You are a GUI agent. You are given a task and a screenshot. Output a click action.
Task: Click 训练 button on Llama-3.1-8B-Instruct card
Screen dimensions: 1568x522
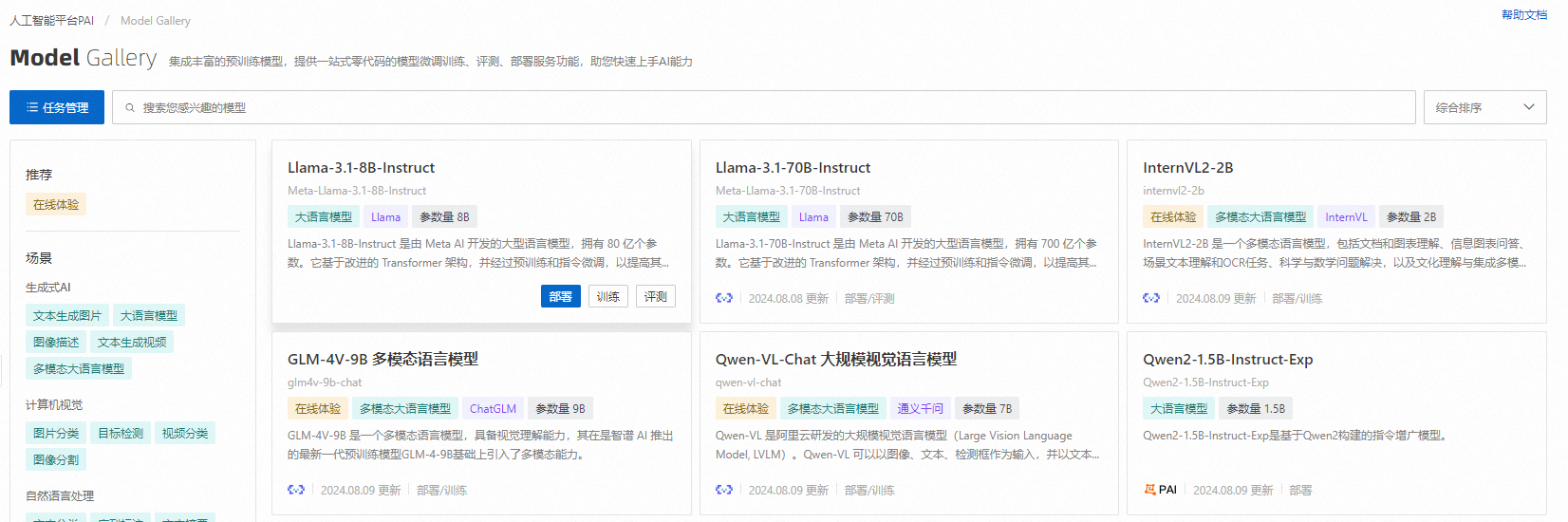608,297
